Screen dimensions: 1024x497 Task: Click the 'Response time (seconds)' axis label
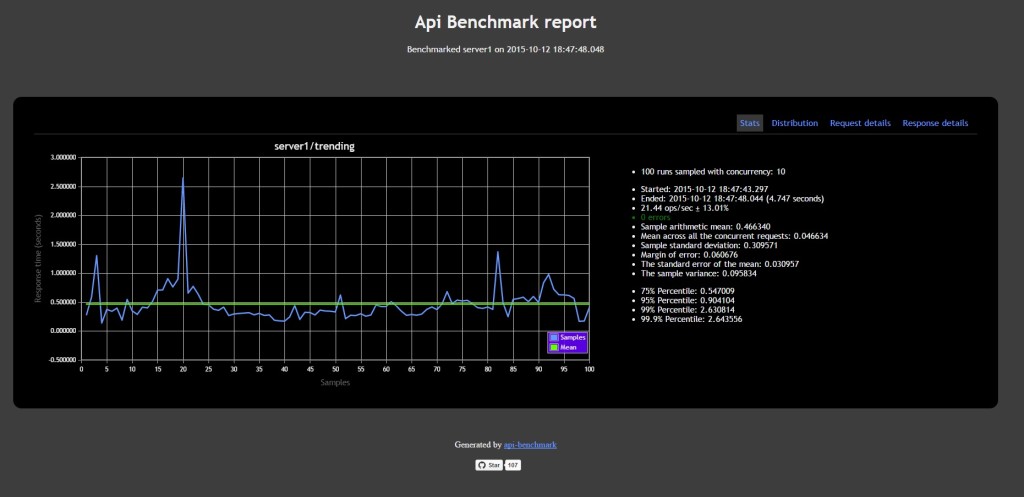[38, 258]
